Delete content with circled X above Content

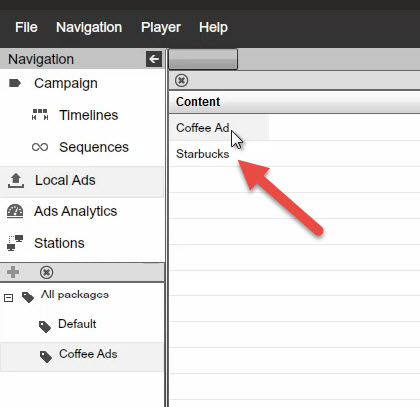pos(181,80)
